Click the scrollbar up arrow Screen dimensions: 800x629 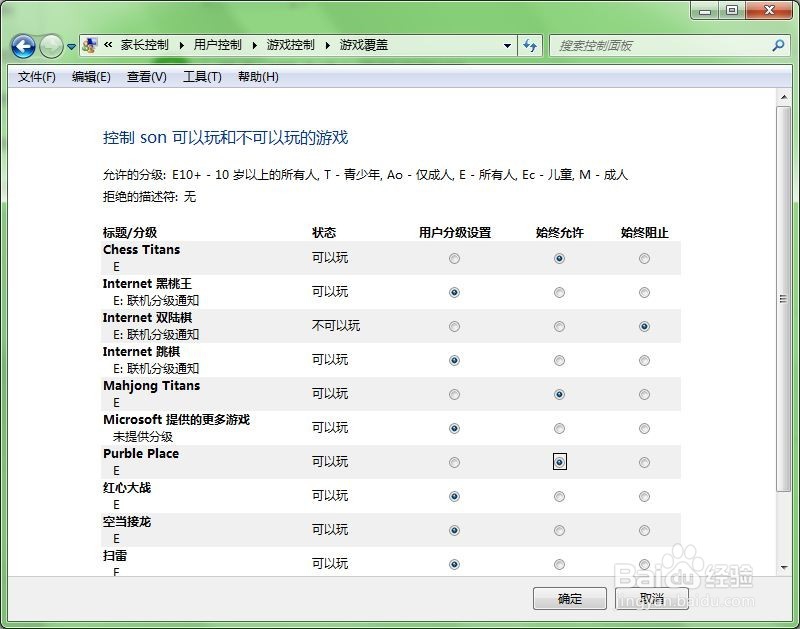point(783,97)
